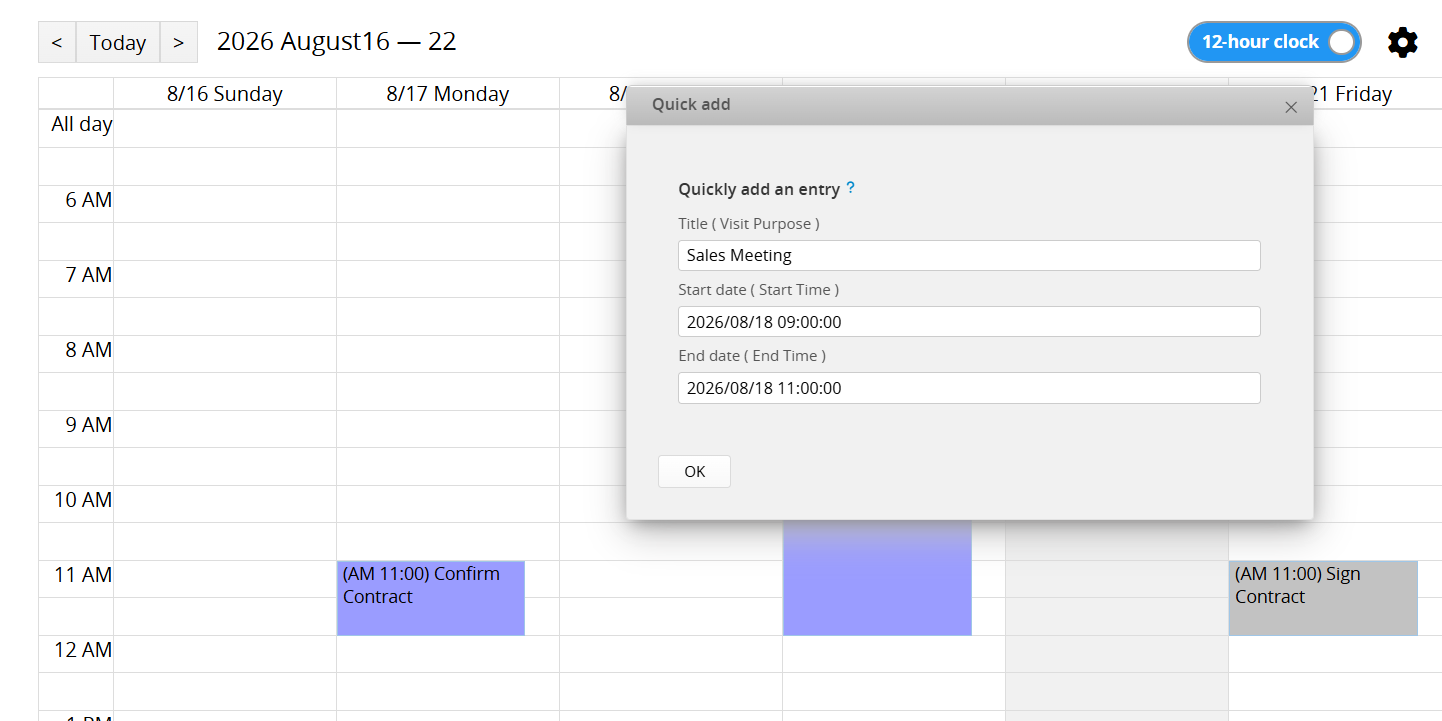Image resolution: width=1442 pixels, height=721 pixels.
Task: Select the 8/16 Sunday column header
Action: pos(225,94)
